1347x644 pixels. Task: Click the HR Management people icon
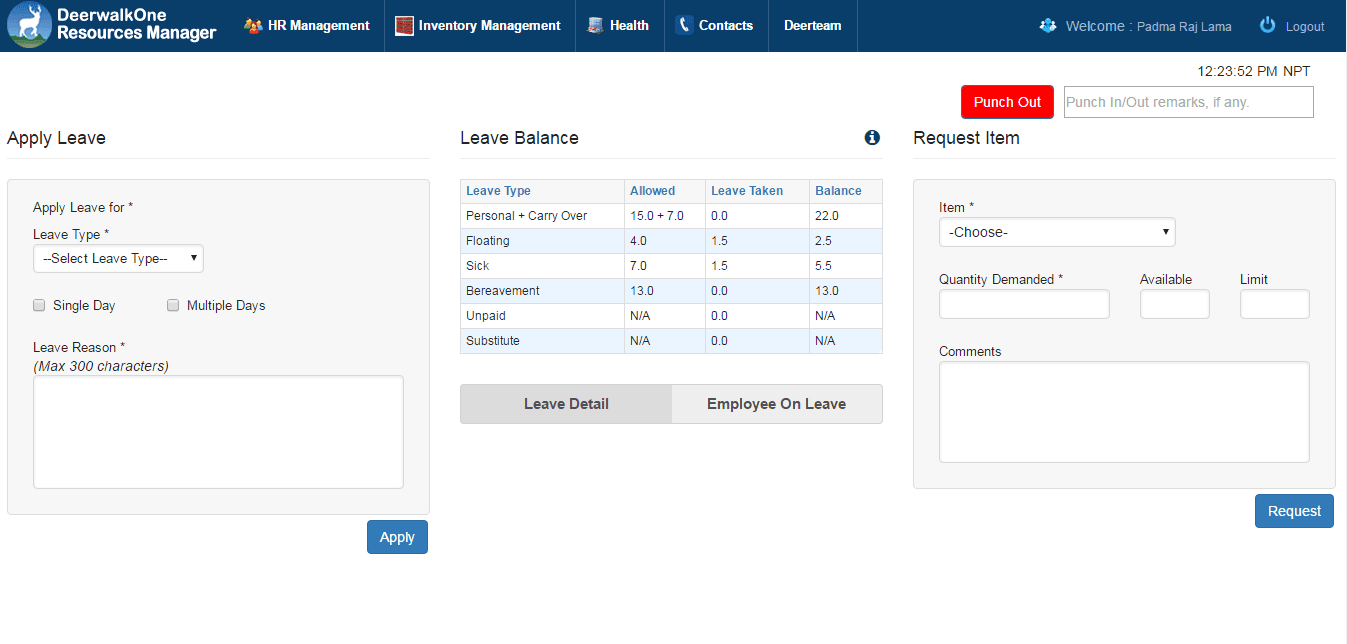click(x=253, y=26)
